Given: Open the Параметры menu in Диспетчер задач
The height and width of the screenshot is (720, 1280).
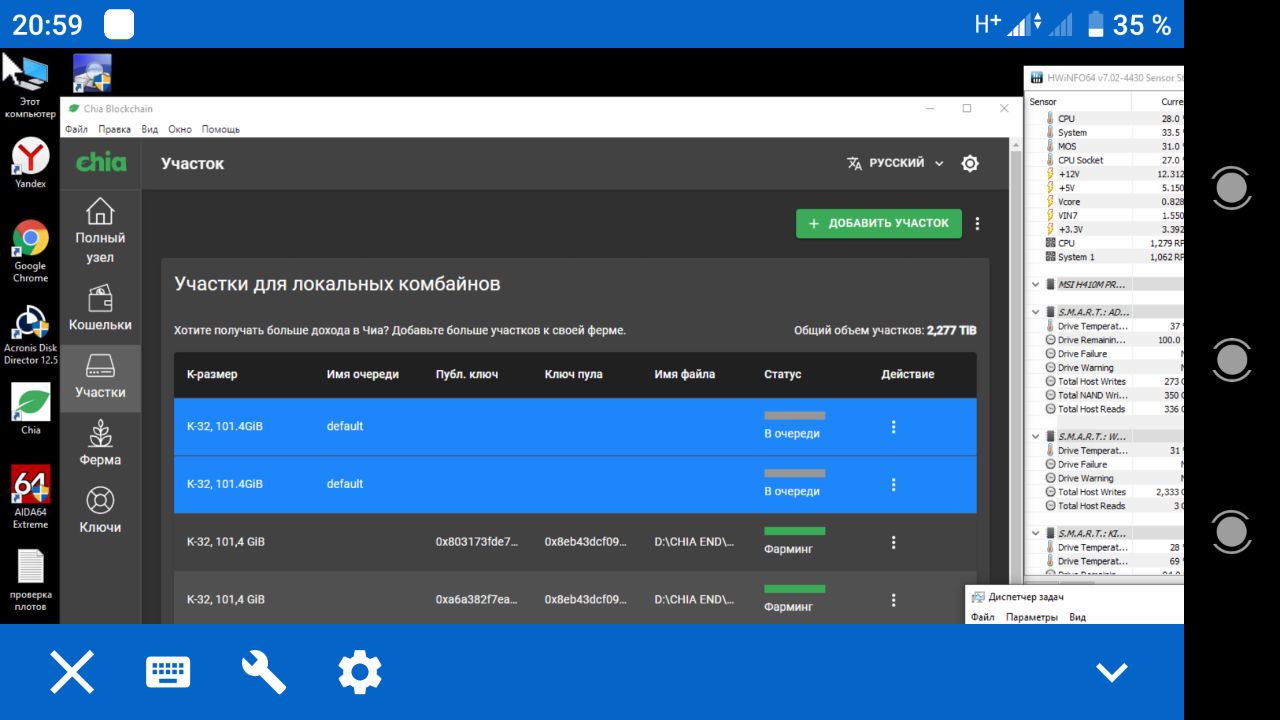Looking at the screenshot, I should click(1031, 617).
